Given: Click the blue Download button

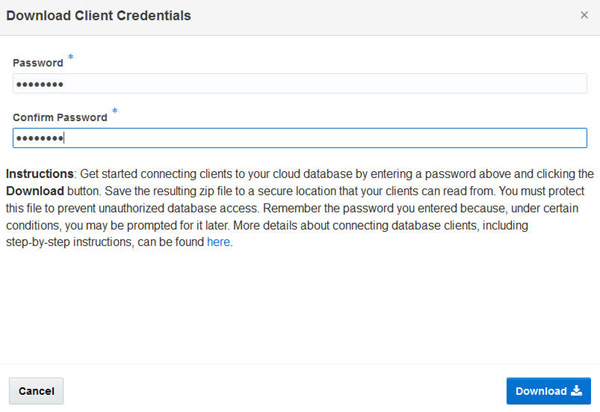Looking at the screenshot, I should 548,391.
